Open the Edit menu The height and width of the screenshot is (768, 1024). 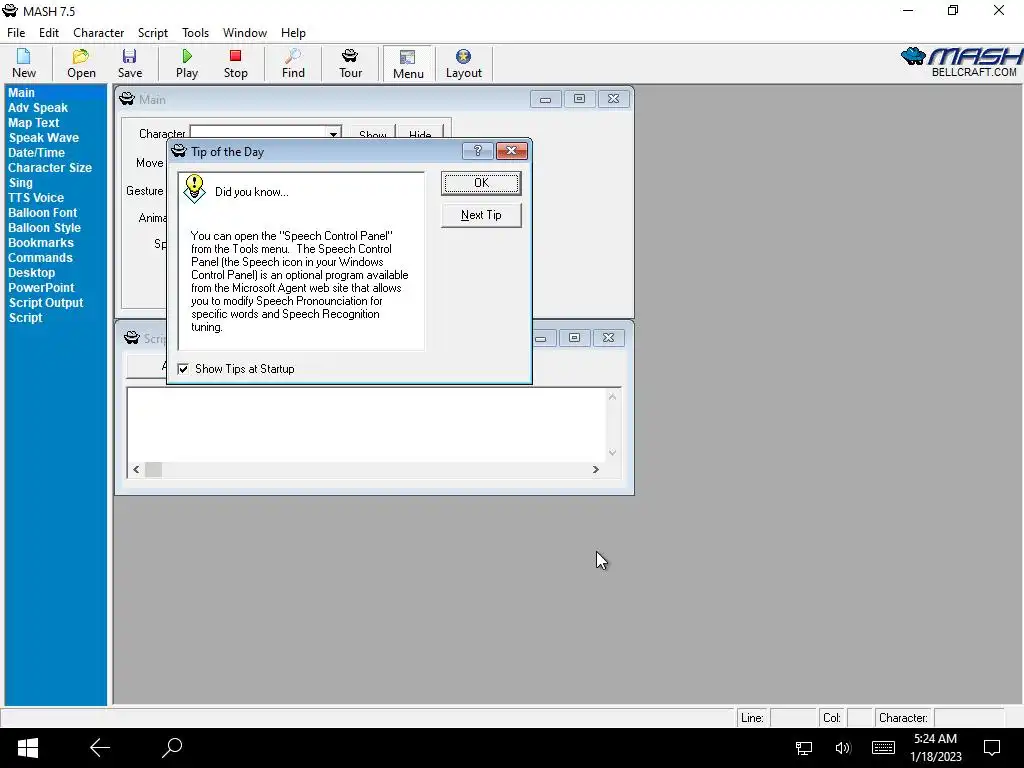coord(49,33)
